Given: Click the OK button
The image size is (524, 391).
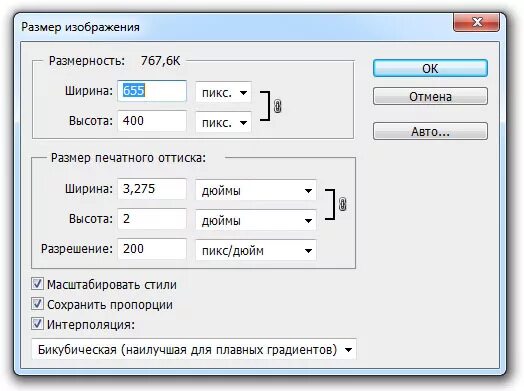Looking at the screenshot, I should point(430,68).
